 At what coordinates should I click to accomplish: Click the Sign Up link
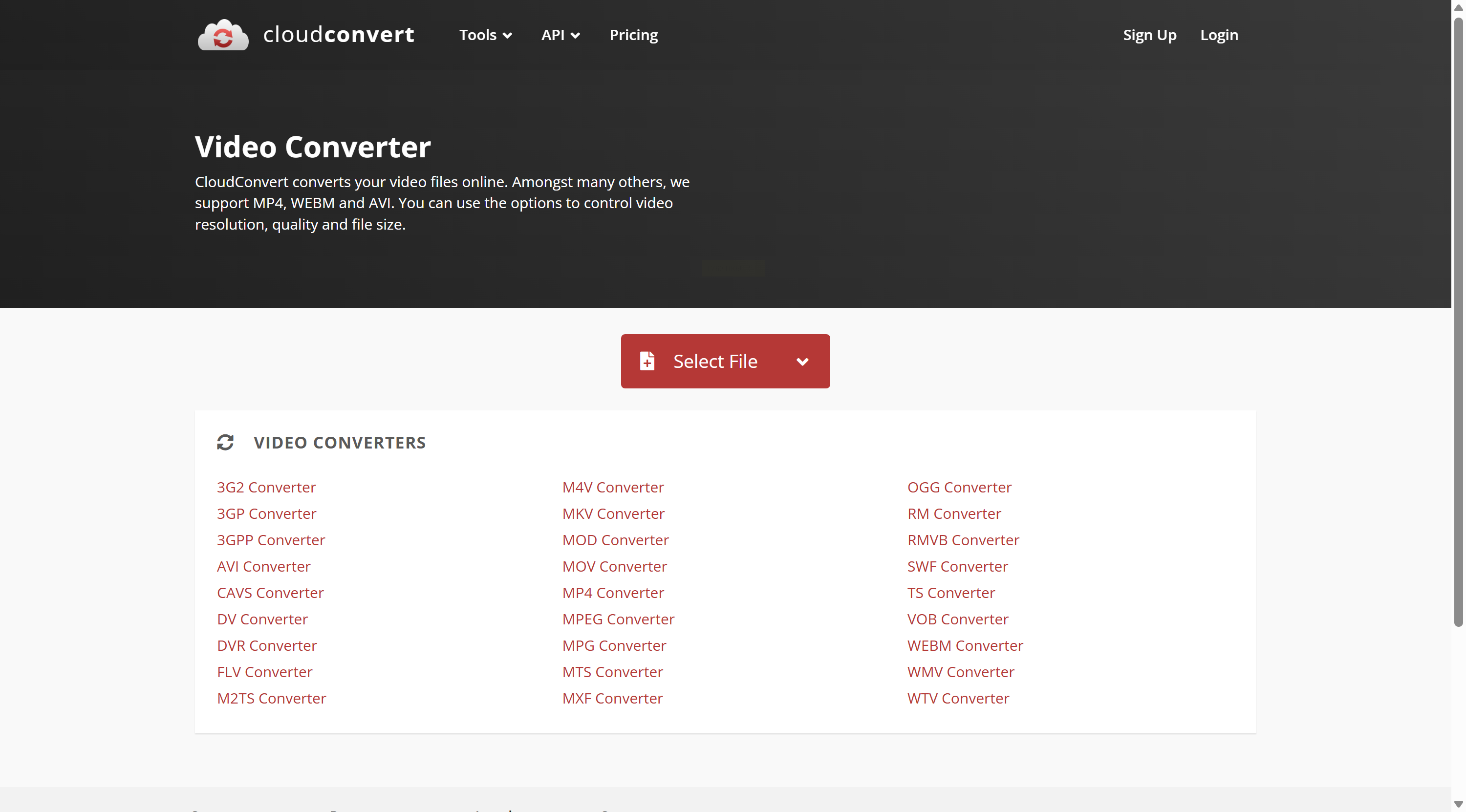(1149, 35)
